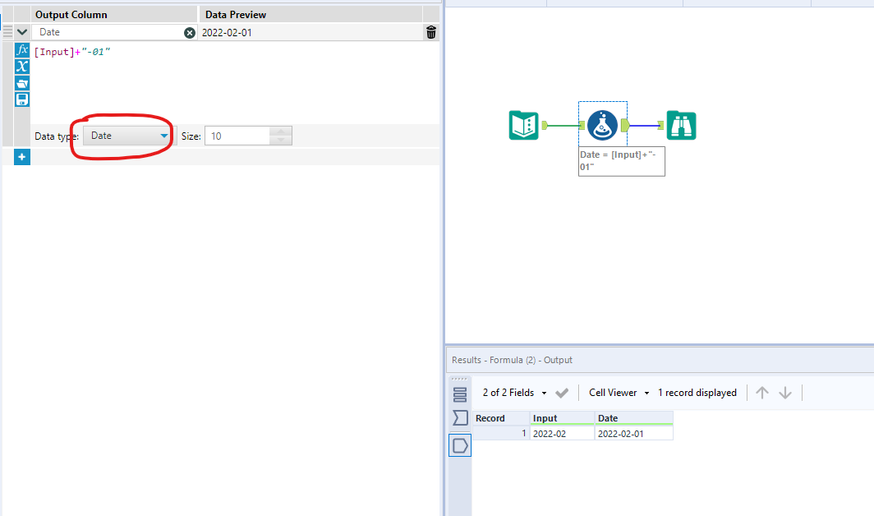
Task: Show the results messages list icon
Action: coord(460,395)
